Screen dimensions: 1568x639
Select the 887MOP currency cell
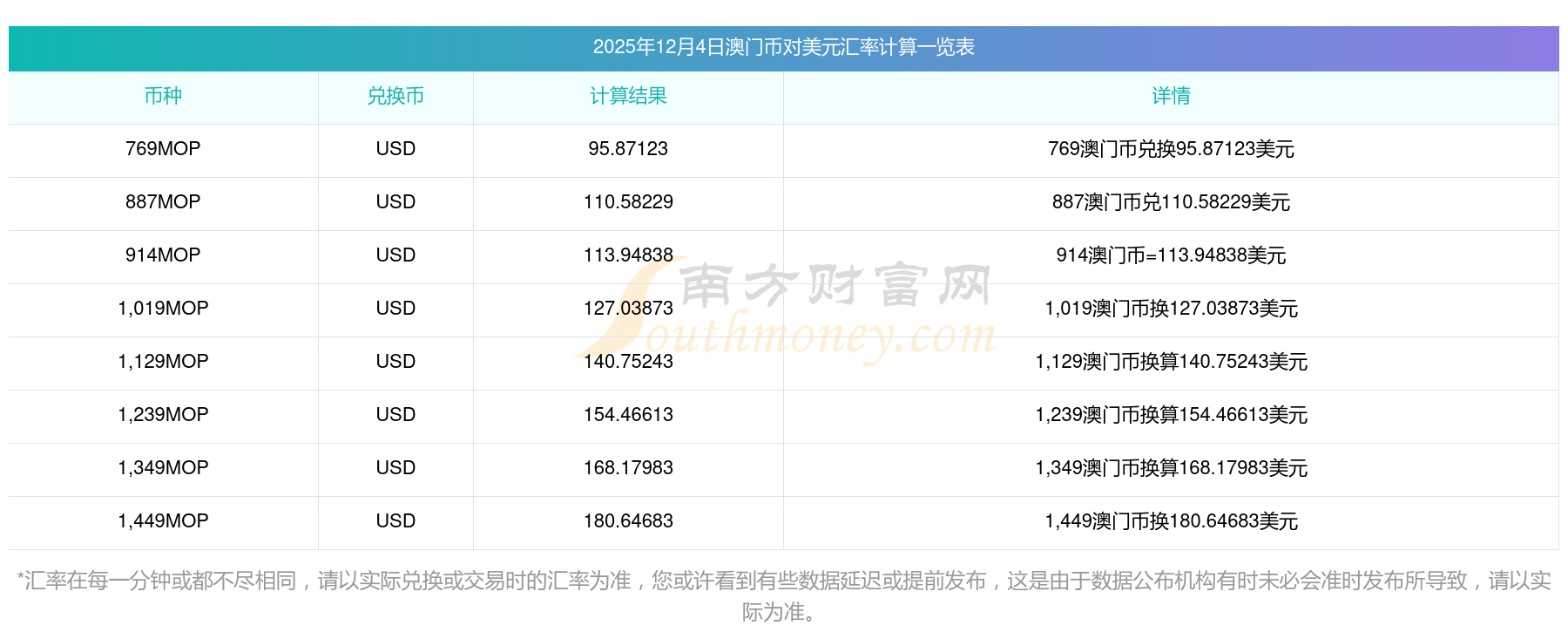click(x=163, y=202)
